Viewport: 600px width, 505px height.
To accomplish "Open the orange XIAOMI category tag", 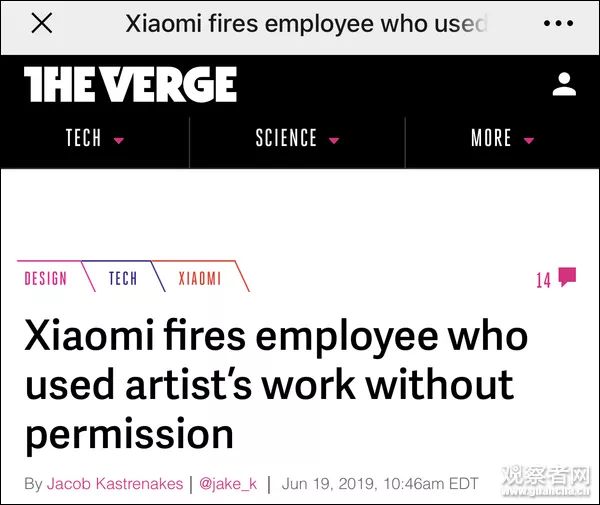I will click(199, 279).
